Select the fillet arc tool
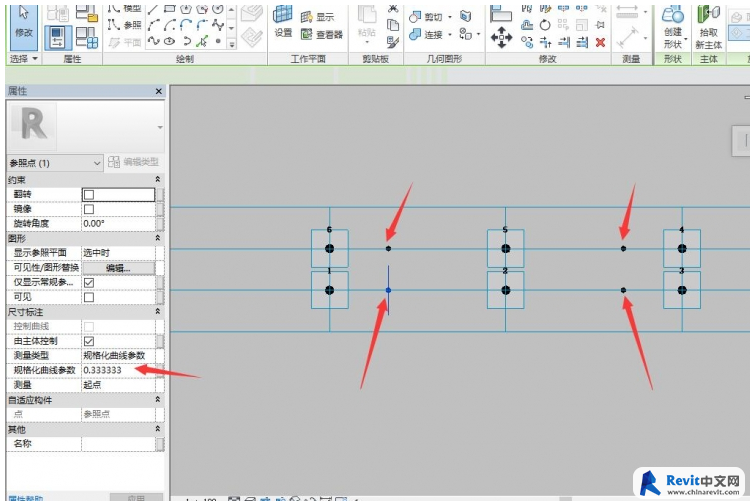The width and height of the screenshot is (750, 504). tap(202, 25)
